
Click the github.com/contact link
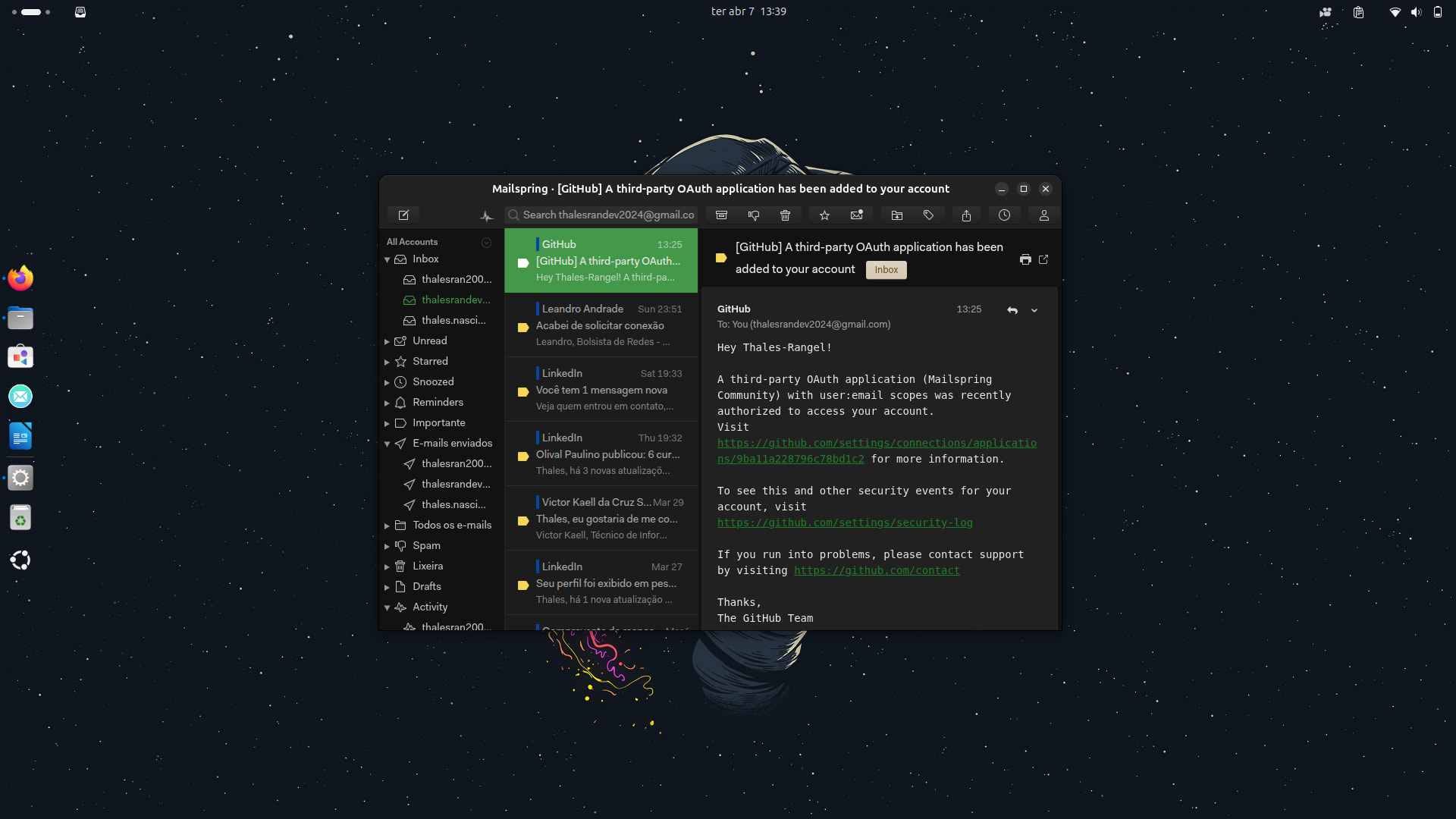point(876,571)
